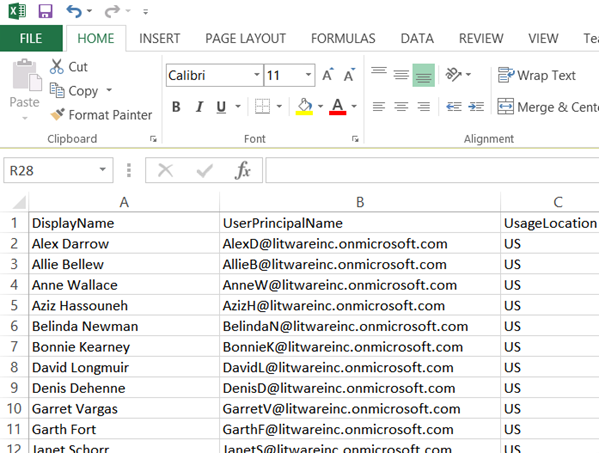Switch to the DATA tab
The height and width of the screenshot is (453, 599).
click(x=417, y=38)
